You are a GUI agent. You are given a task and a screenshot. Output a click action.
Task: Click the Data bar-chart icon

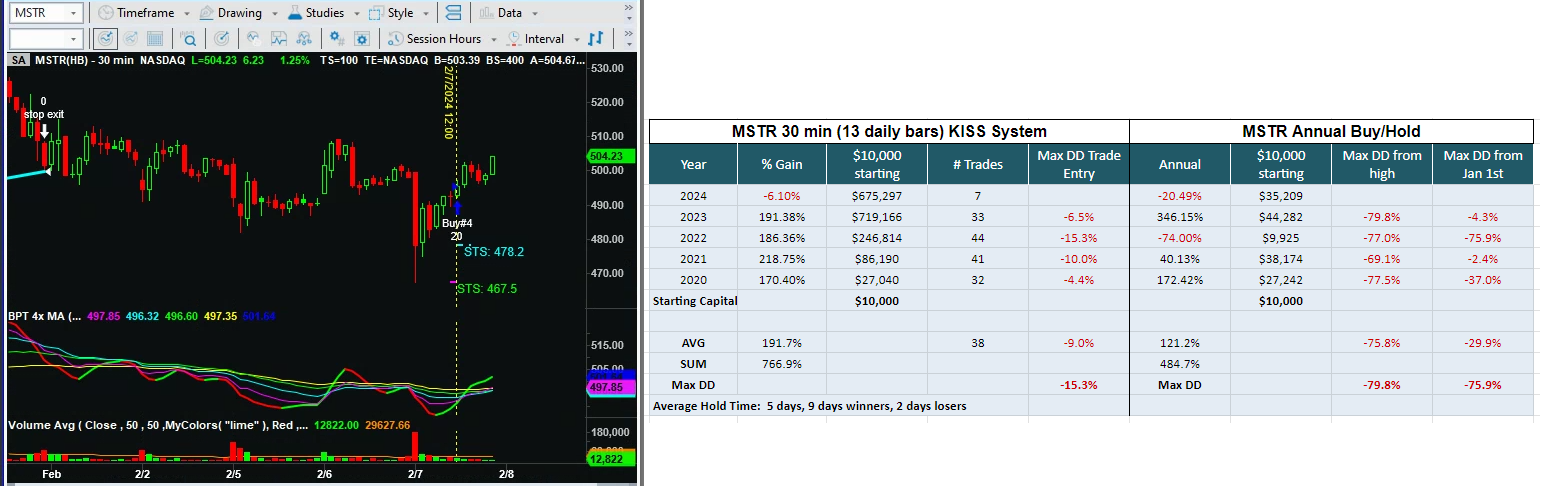tap(486, 13)
